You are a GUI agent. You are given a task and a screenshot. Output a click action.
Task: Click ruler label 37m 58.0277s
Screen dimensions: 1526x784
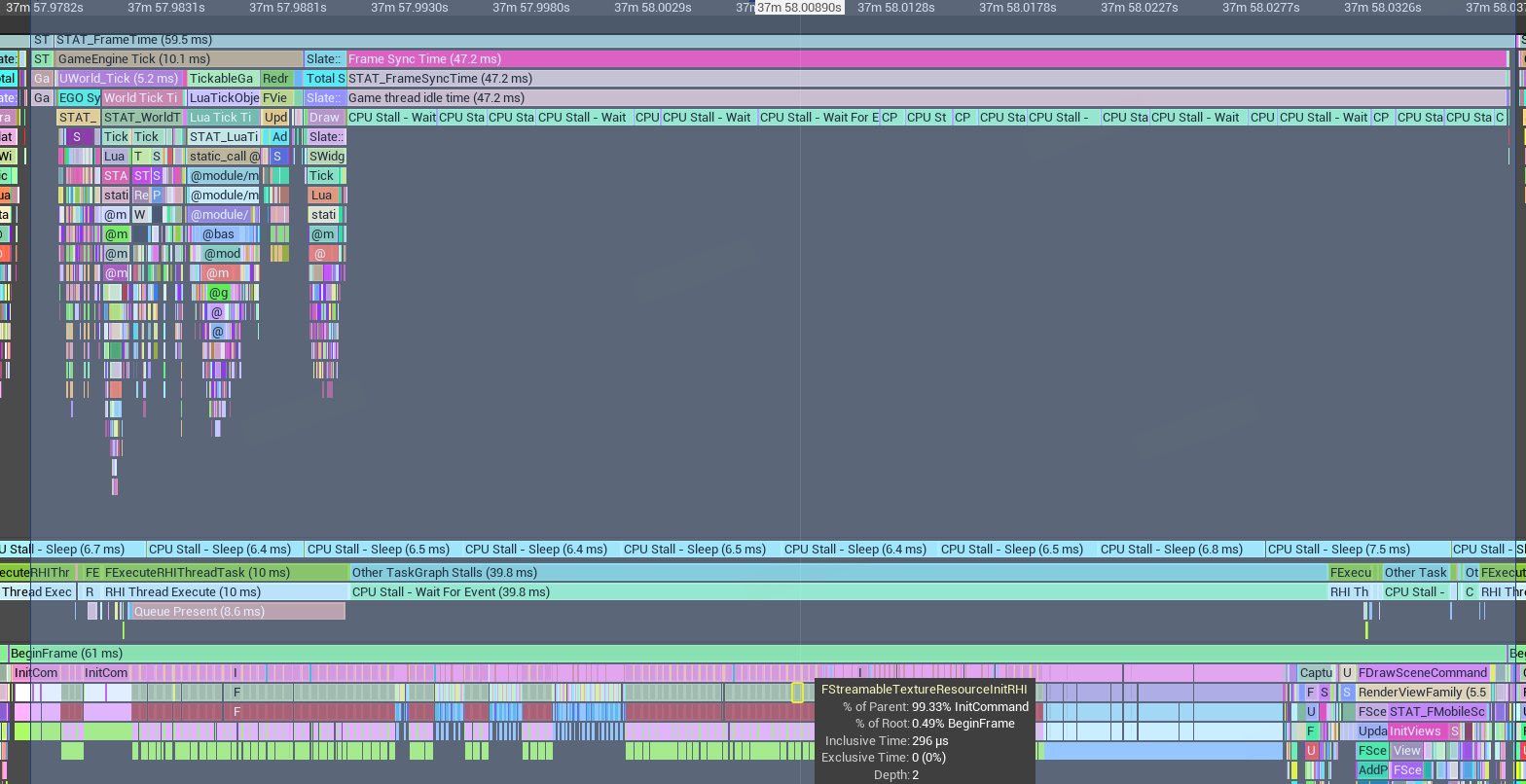click(1261, 8)
